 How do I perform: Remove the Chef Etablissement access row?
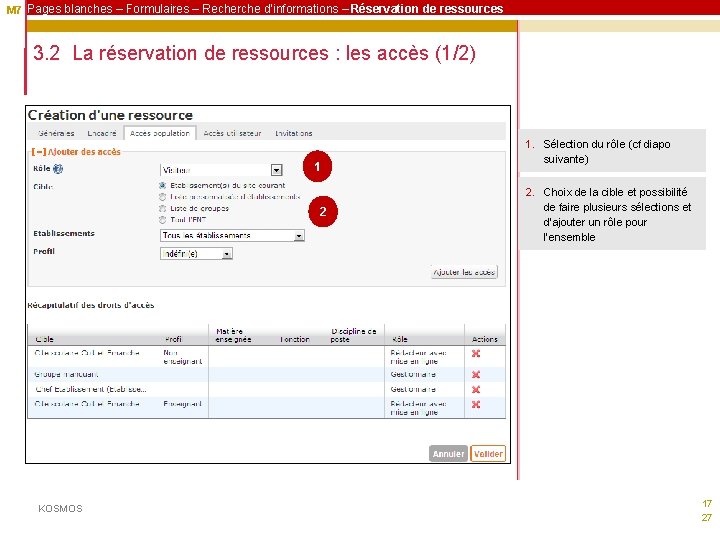click(x=476, y=389)
